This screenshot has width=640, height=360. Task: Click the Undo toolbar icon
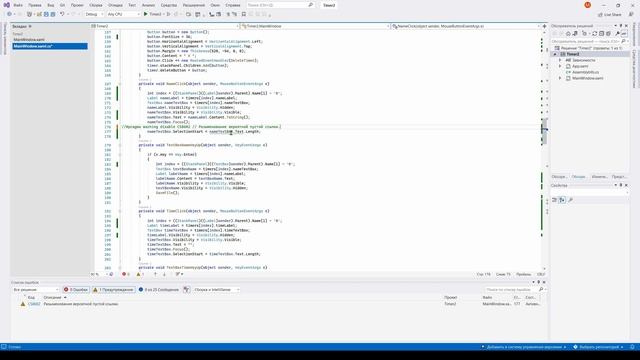coord(62,14)
